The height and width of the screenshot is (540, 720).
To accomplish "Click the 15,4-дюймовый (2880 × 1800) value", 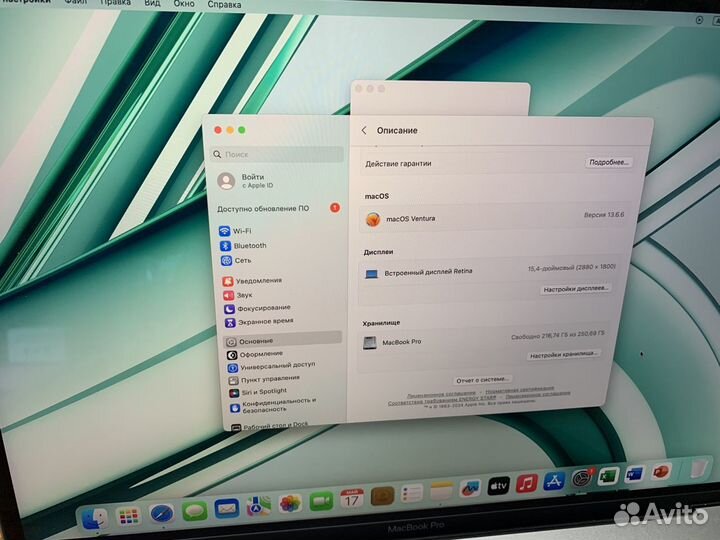I will point(572,267).
